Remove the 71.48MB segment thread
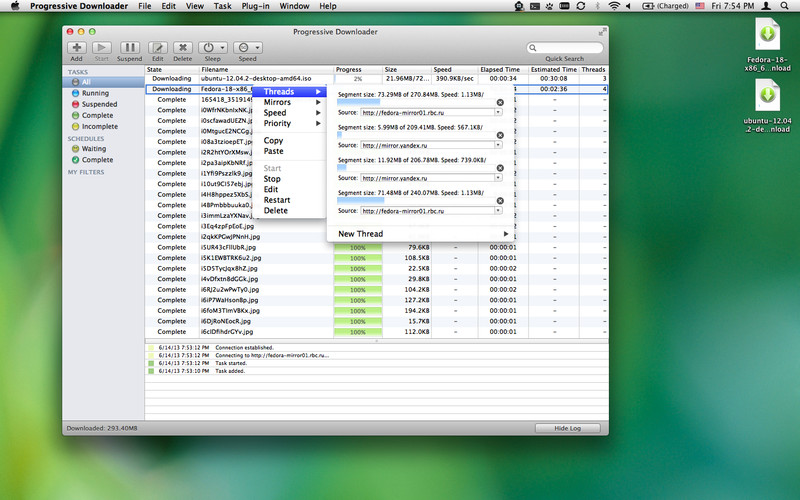Viewport: 800px width, 500px height. (x=500, y=201)
